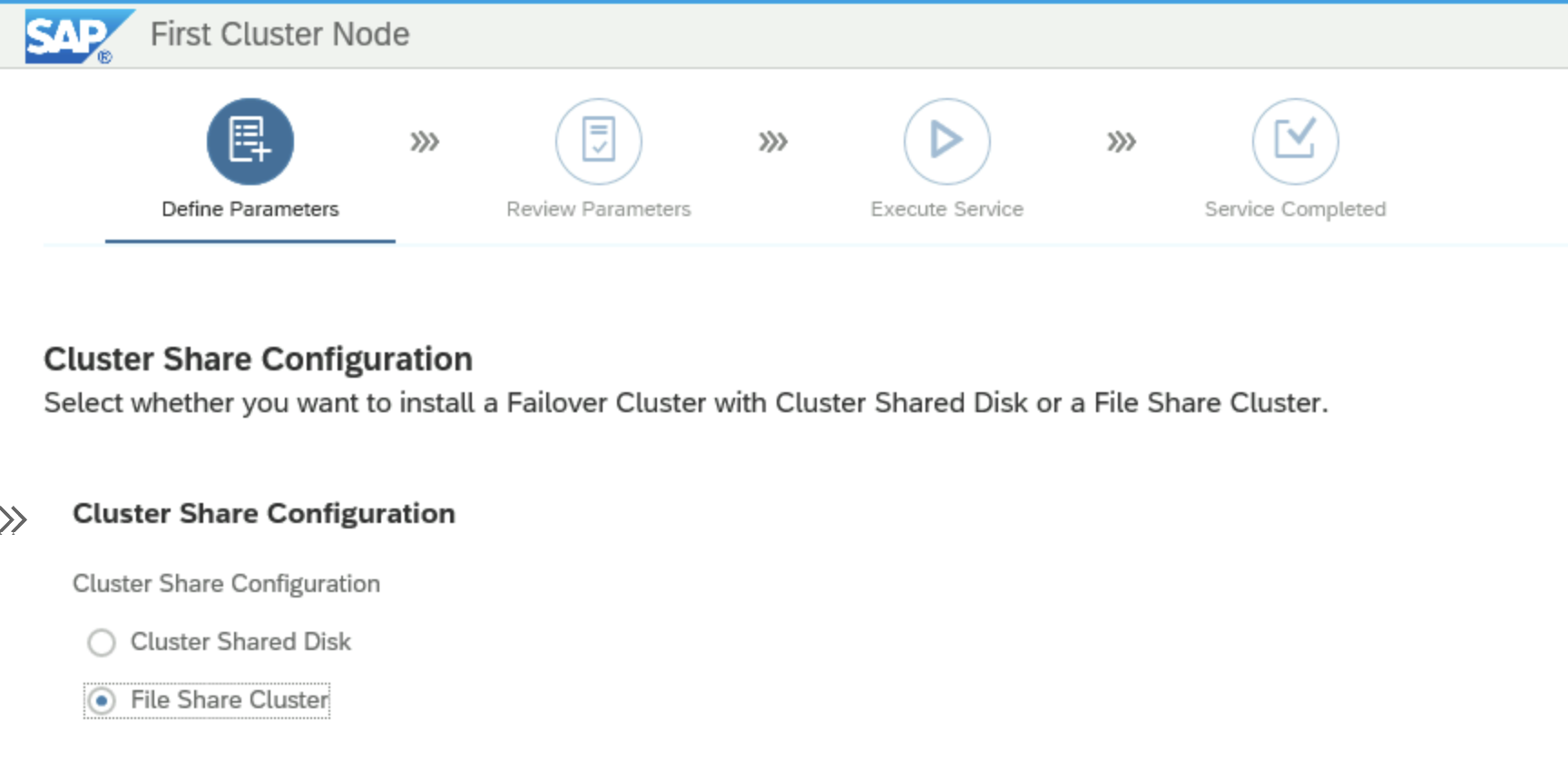Image resolution: width=1568 pixels, height=759 pixels.
Task: Click arrows between Define and Review steps
Action: [425, 142]
